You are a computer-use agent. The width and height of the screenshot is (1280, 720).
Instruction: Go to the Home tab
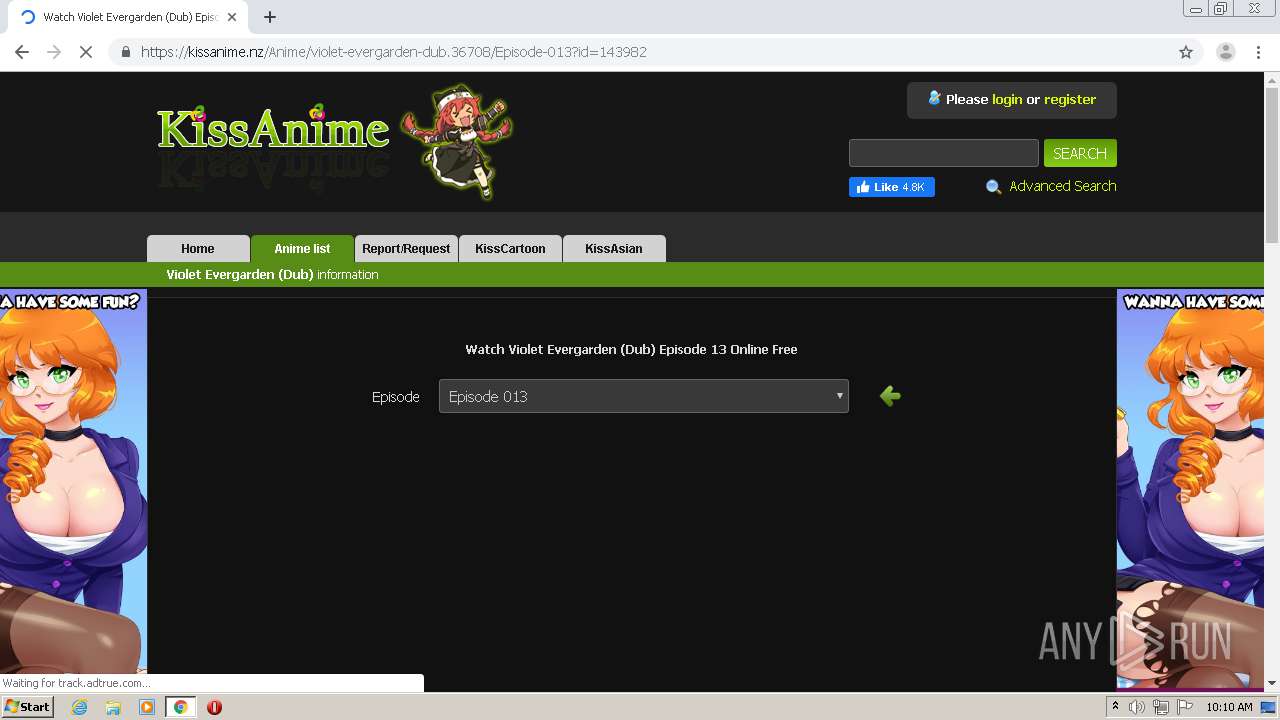198,249
